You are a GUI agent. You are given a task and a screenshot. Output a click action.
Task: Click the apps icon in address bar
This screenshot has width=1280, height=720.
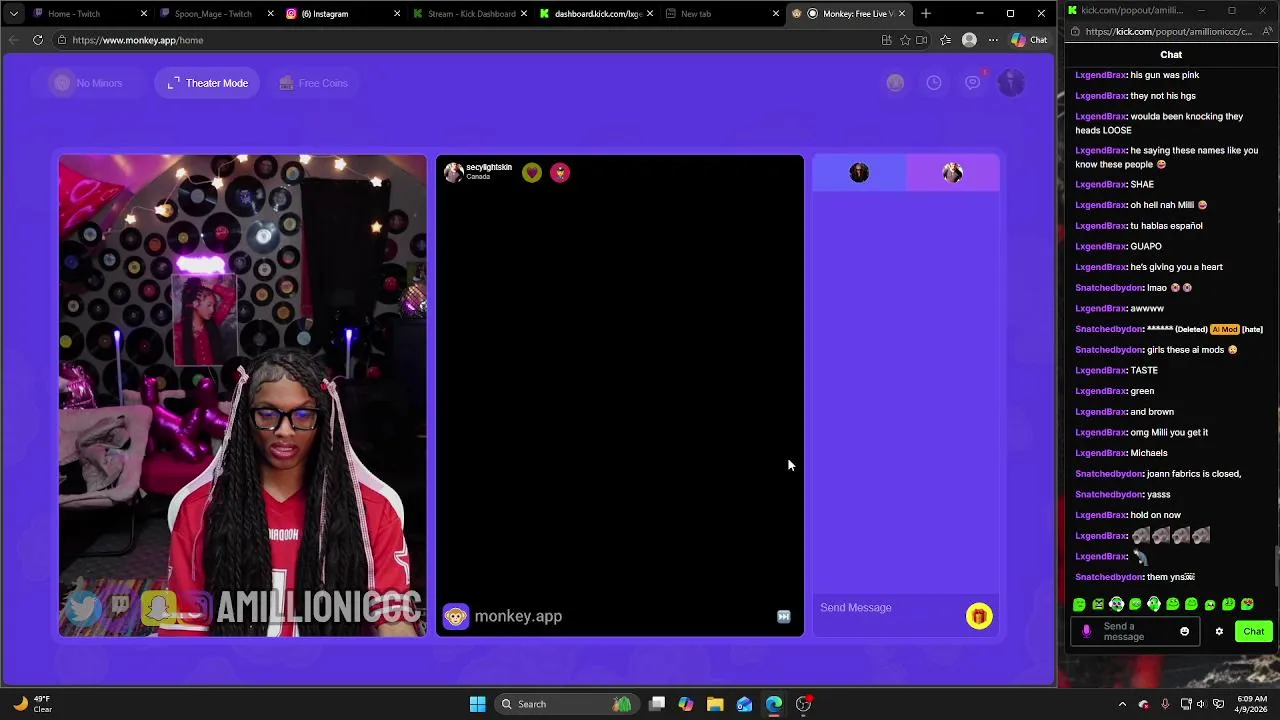(x=887, y=40)
